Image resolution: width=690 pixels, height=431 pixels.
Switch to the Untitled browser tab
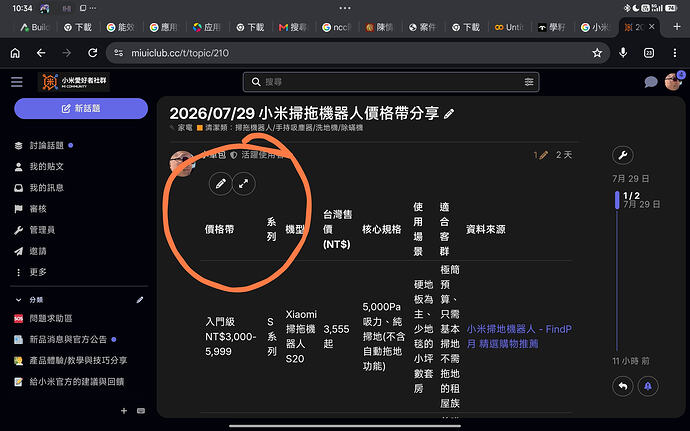coord(509,27)
